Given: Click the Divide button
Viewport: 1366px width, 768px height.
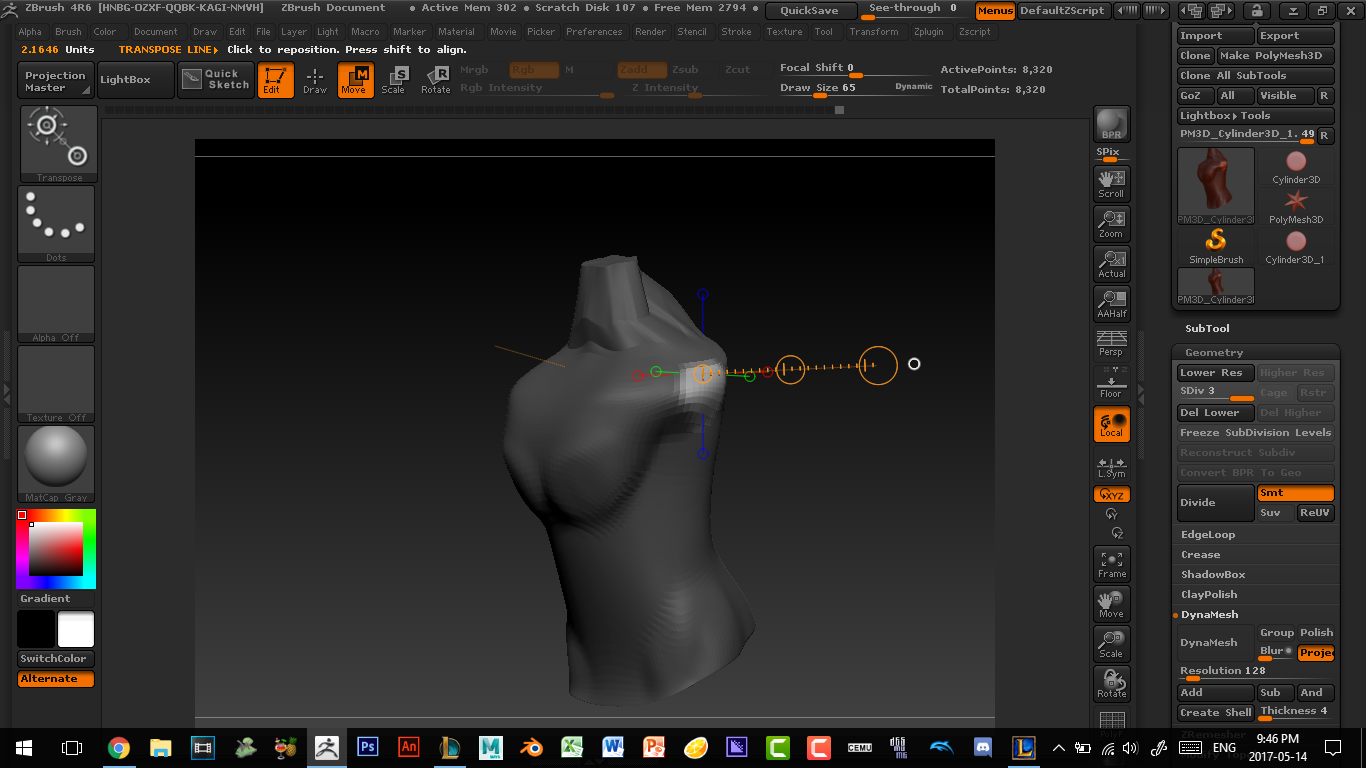Looking at the screenshot, I should [x=1215, y=503].
